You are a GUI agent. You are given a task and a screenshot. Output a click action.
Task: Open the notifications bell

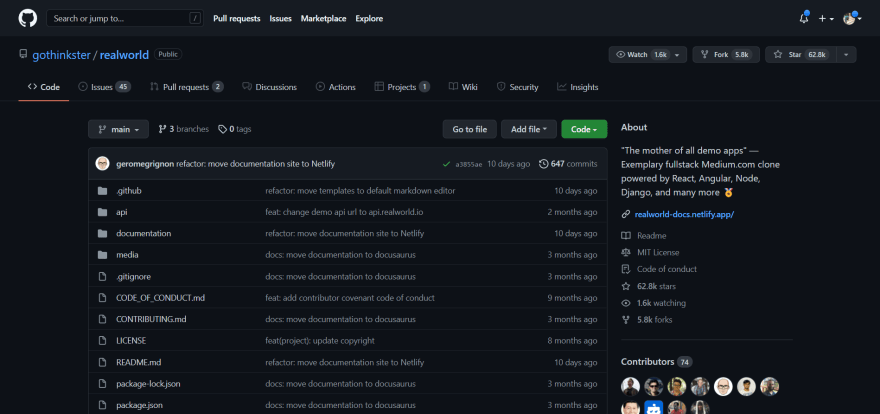point(804,19)
